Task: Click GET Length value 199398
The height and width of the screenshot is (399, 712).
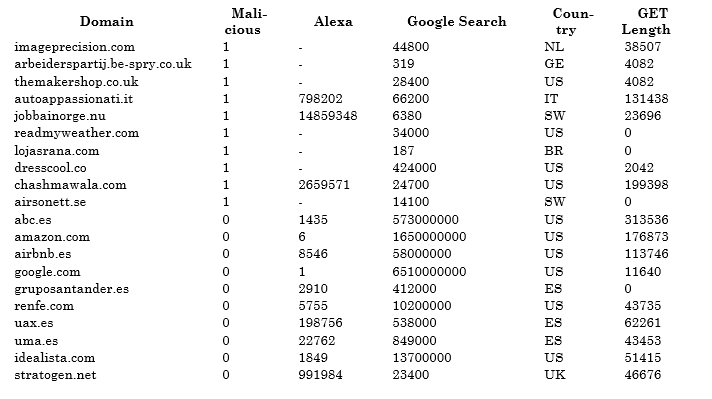Action: (x=646, y=185)
